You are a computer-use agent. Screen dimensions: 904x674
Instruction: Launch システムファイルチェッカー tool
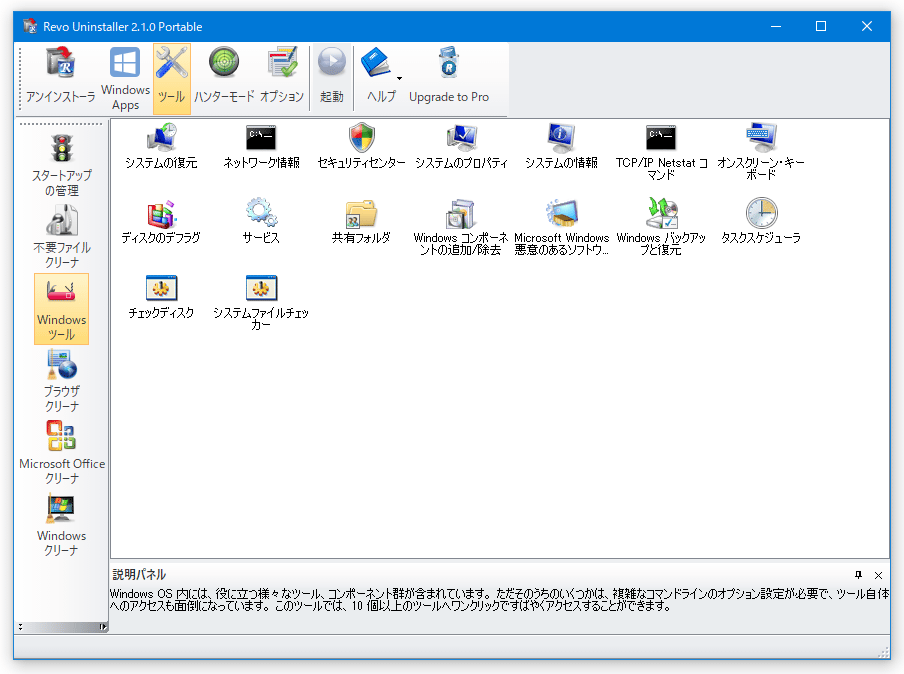click(x=261, y=302)
